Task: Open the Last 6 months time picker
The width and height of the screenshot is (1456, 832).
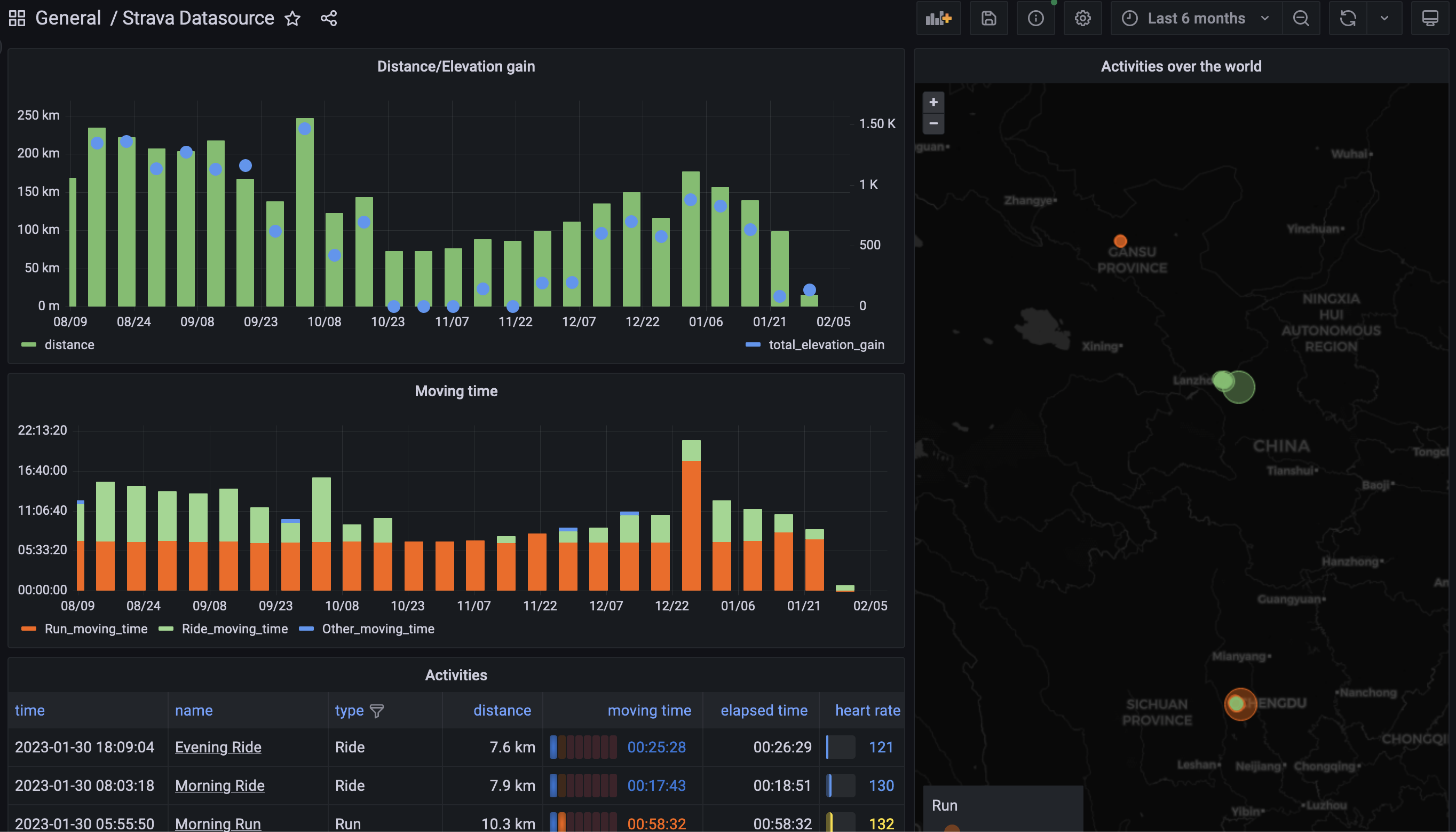Action: pyautogui.click(x=1196, y=18)
